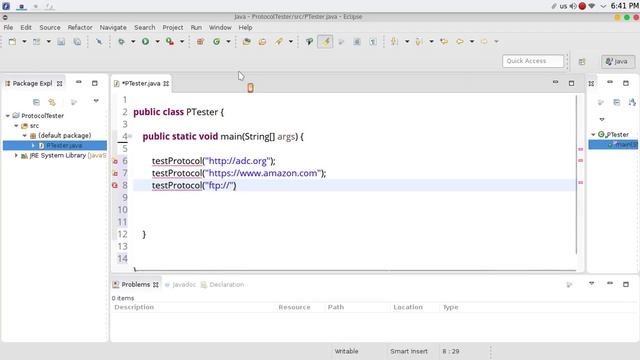Toggle Link with Editor in Package Explorer
This screenshot has height=360, width=640.
(x=52, y=102)
